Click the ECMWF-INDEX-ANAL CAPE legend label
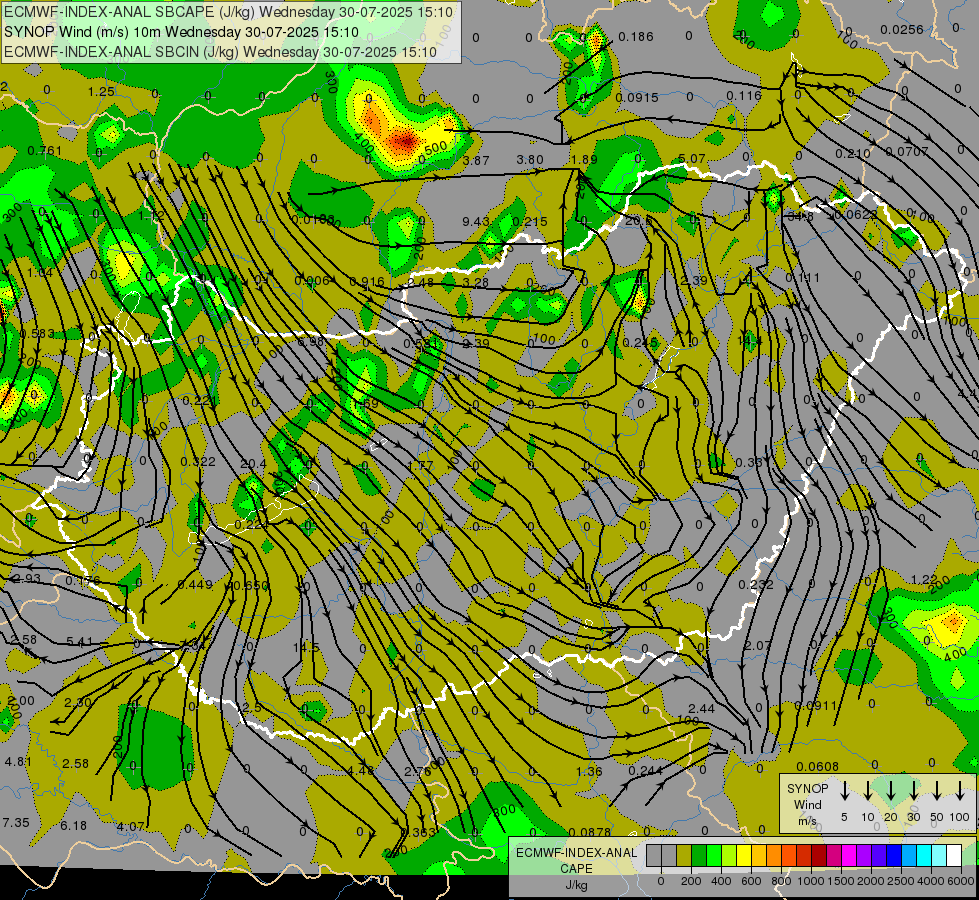The width and height of the screenshot is (979, 900). click(576, 860)
